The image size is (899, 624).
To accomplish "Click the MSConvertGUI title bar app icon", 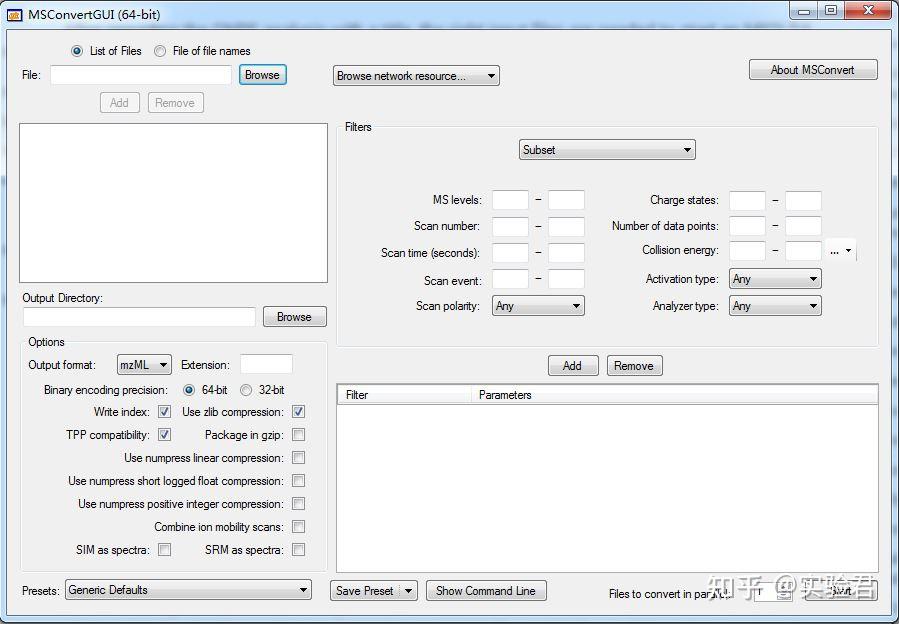I will tap(14, 14).
